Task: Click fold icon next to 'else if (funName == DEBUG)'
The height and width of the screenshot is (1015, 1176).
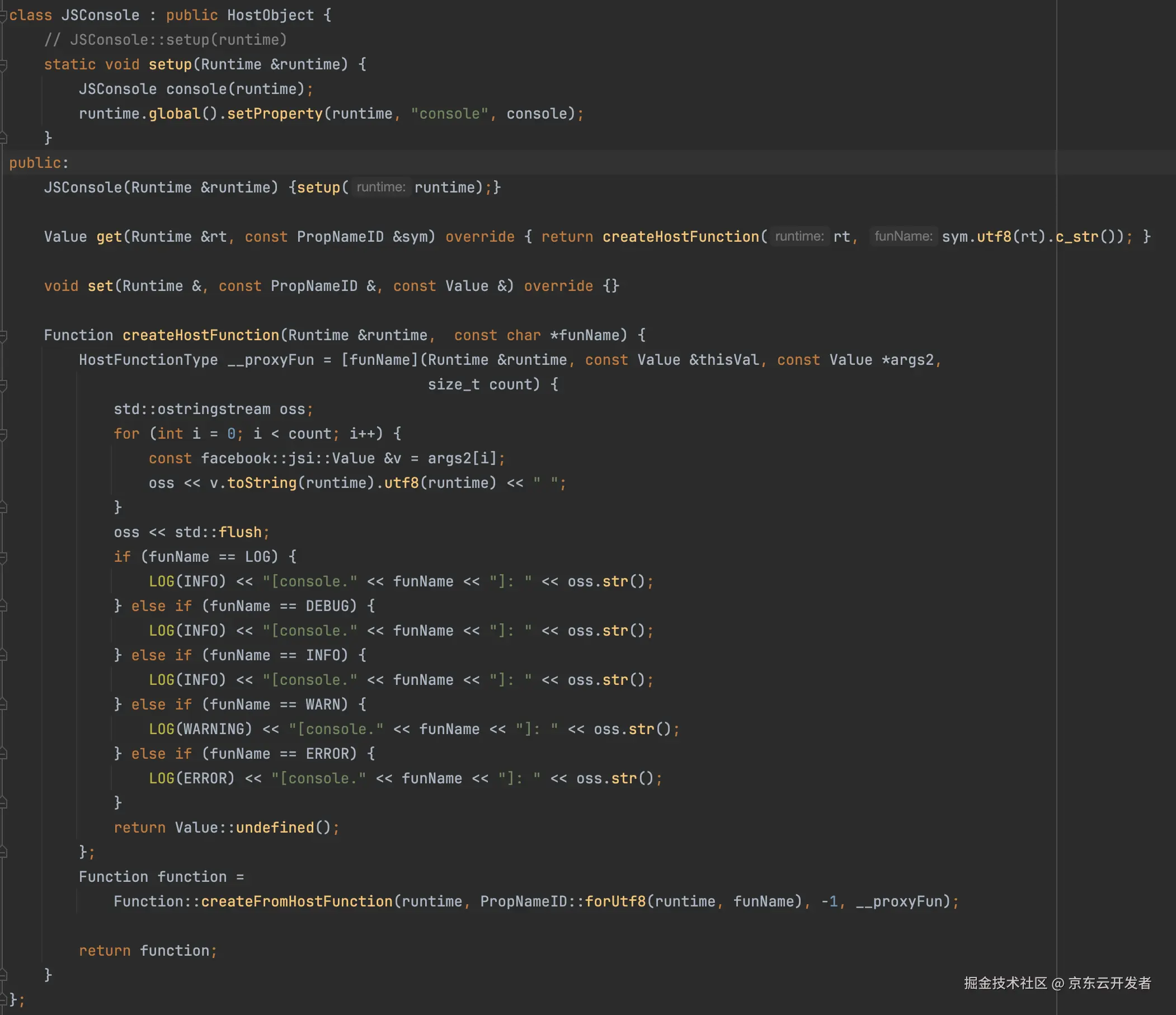Action: click(3, 607)
